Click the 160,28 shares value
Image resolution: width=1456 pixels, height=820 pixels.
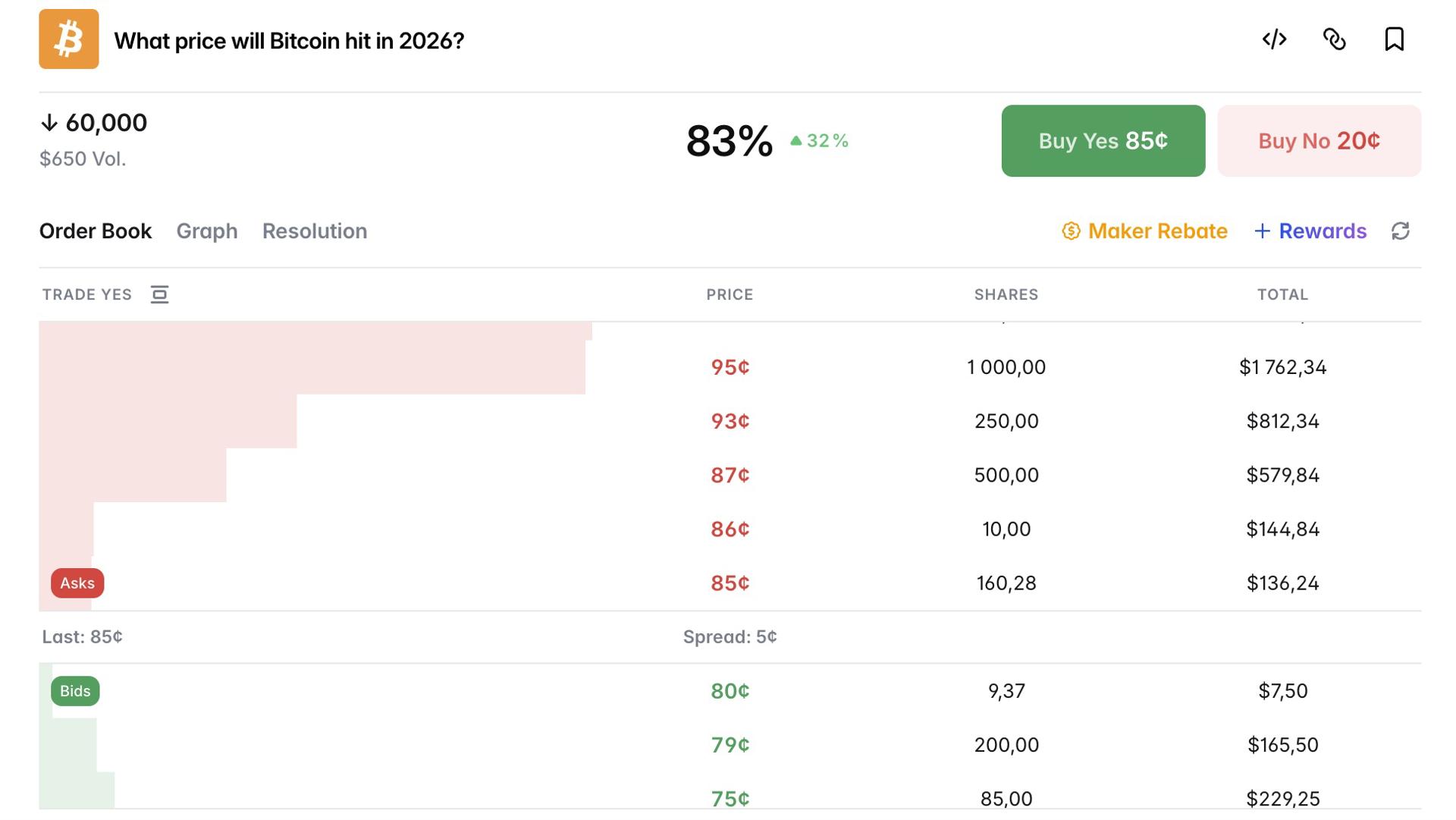(x=1006, y=583)
